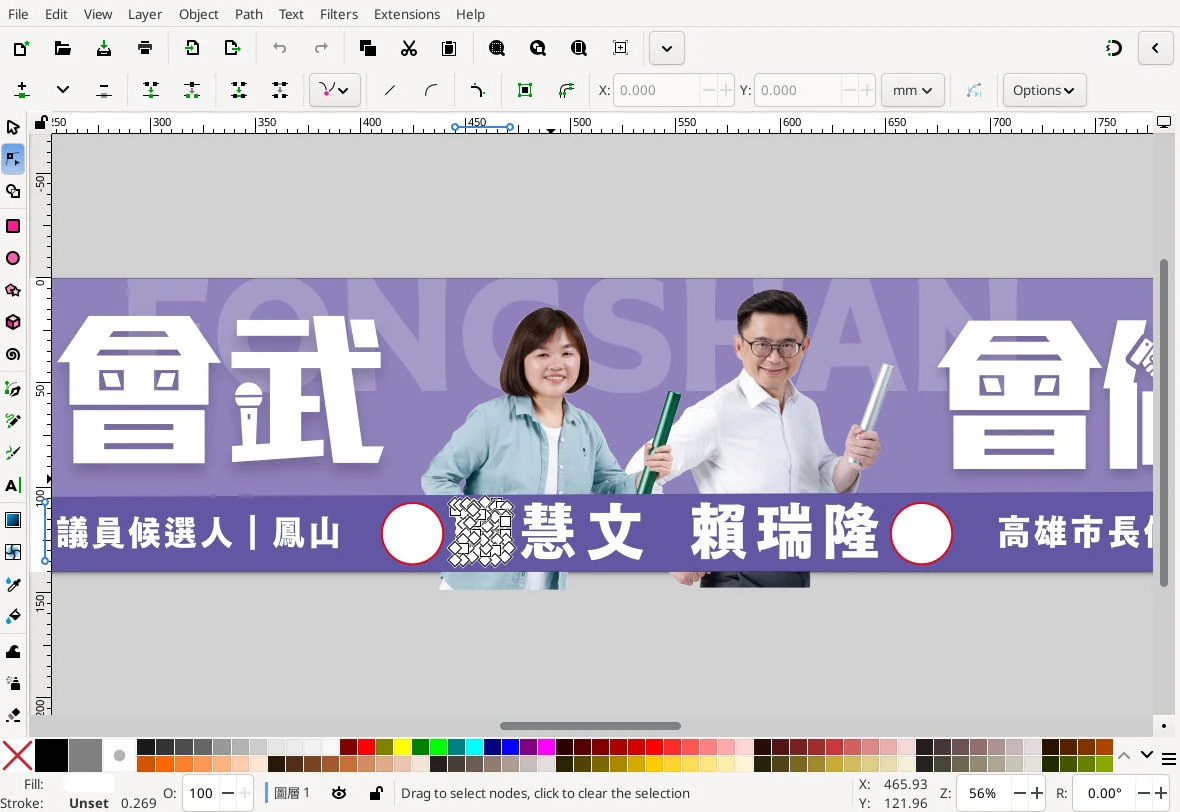The height and width of the screenshot is (812, 1180).
Task: Open the Path menu
Action: [248, 14]
